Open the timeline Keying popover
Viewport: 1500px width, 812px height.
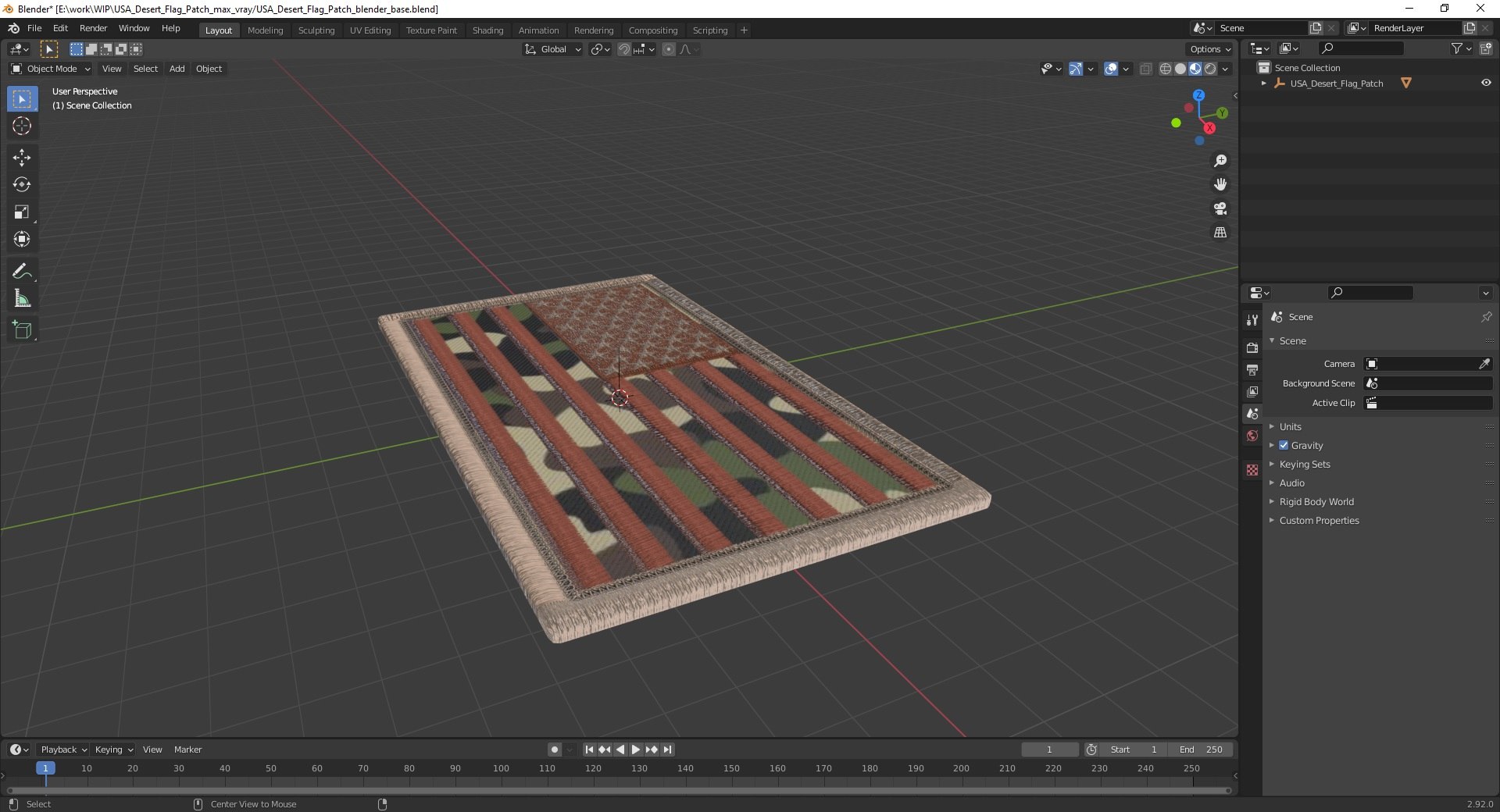click(113, 750)
